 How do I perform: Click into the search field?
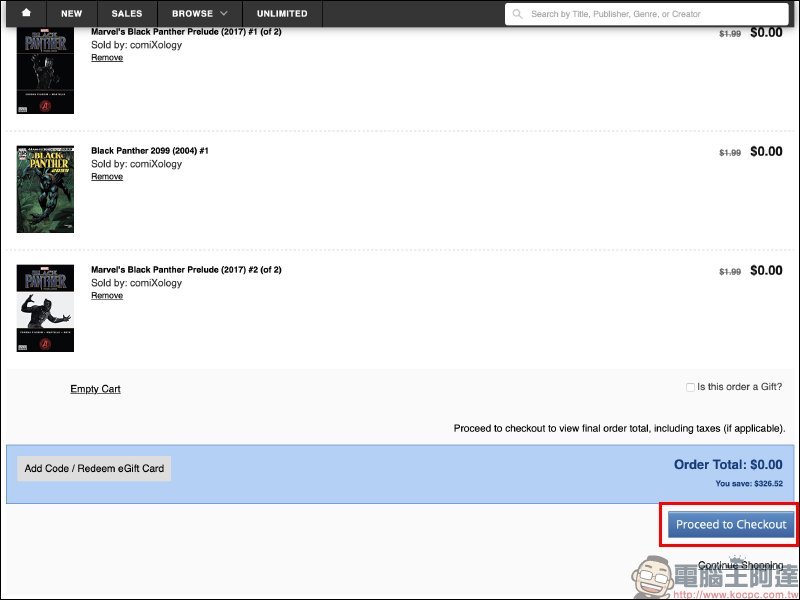pyautogui.click(x=650, y=14)
